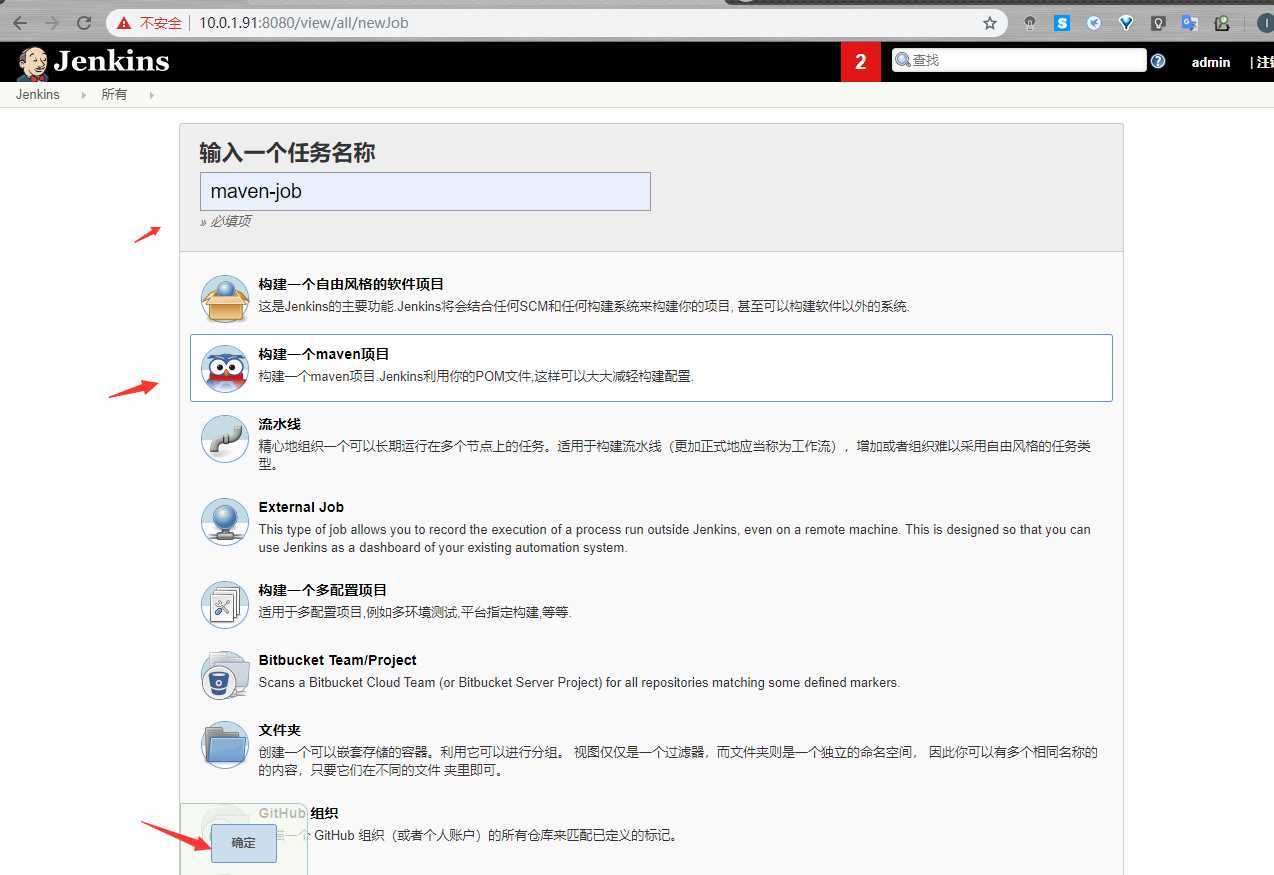Screen dimensions: 1274x875
Task: Click the red notification badge showing 2
Action: pyautogui.click(x=860, y=61)
